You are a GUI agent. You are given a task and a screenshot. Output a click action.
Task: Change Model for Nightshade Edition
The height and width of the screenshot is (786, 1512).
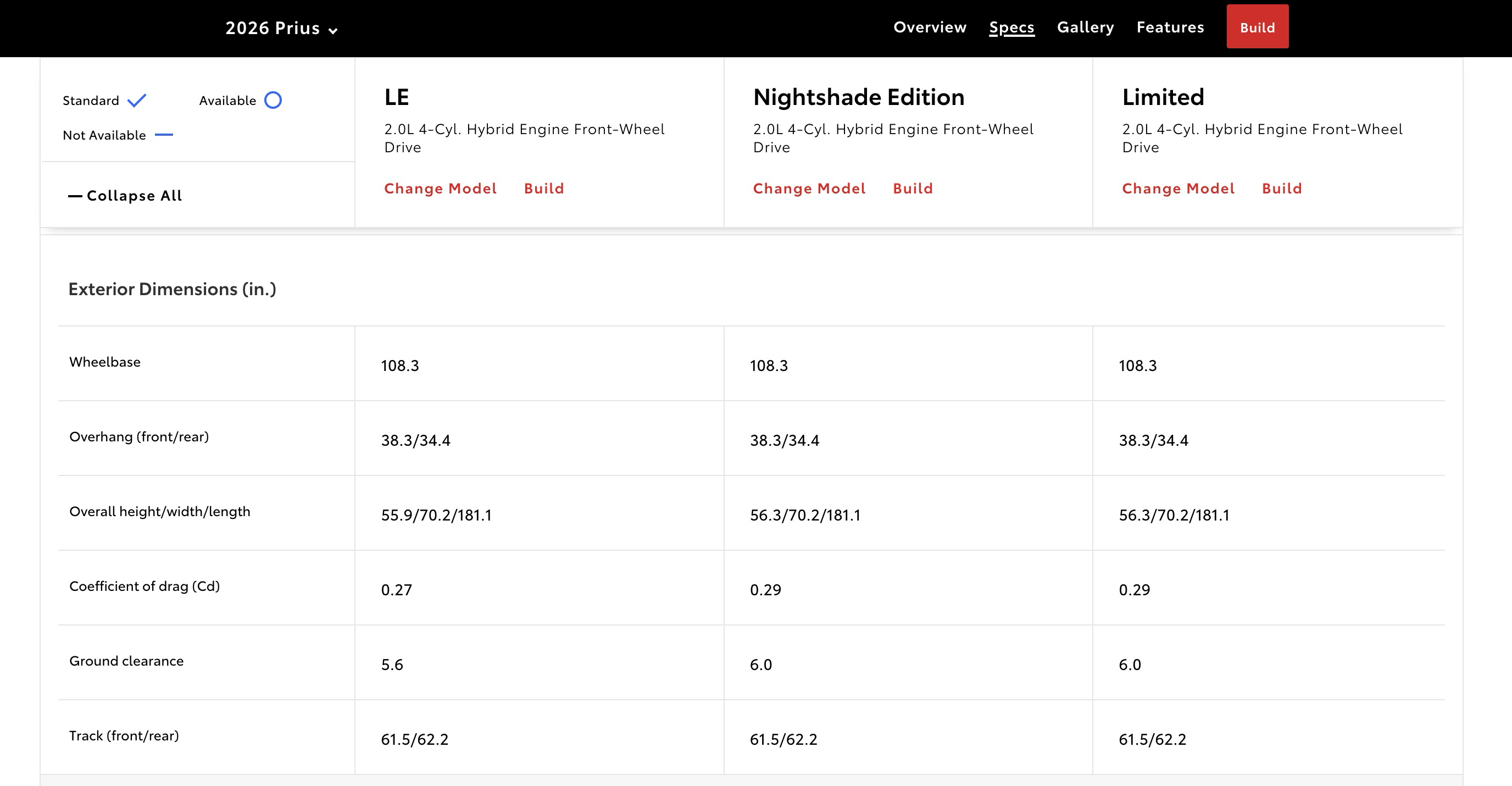tap(809, 189)
